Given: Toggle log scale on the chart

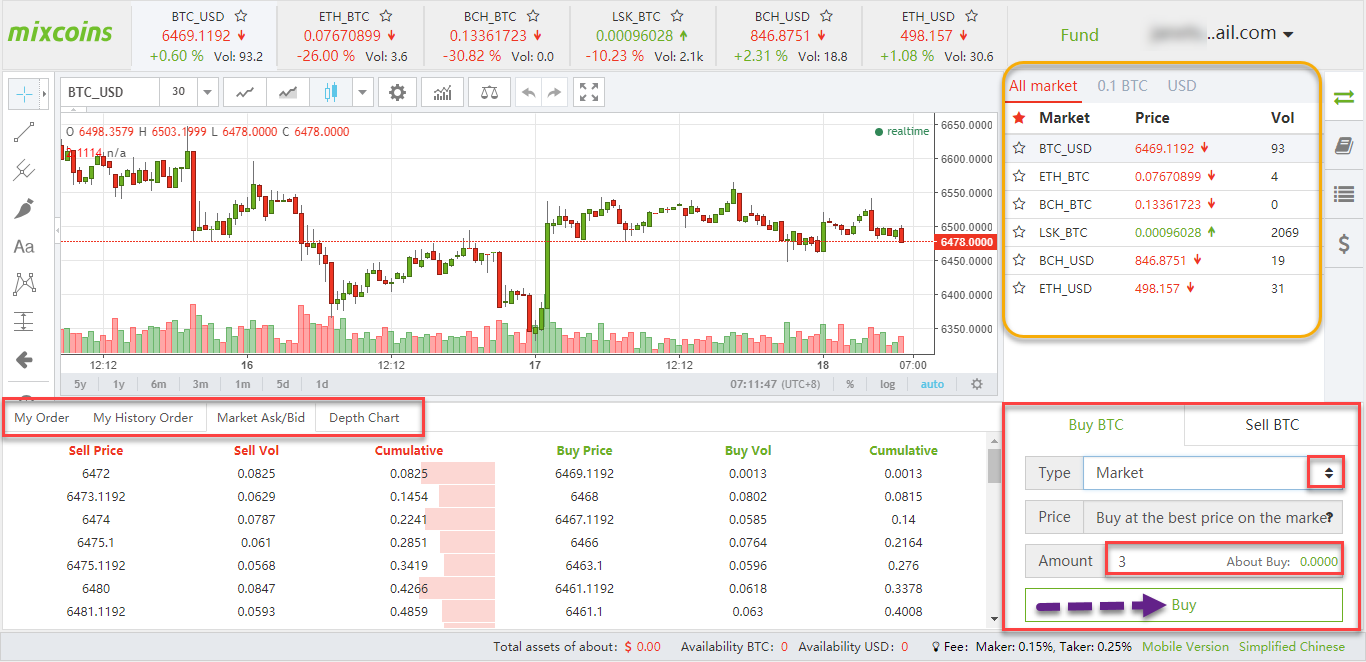Looking at the screenshot, I should pyautogui.click(x=888, y=384).
